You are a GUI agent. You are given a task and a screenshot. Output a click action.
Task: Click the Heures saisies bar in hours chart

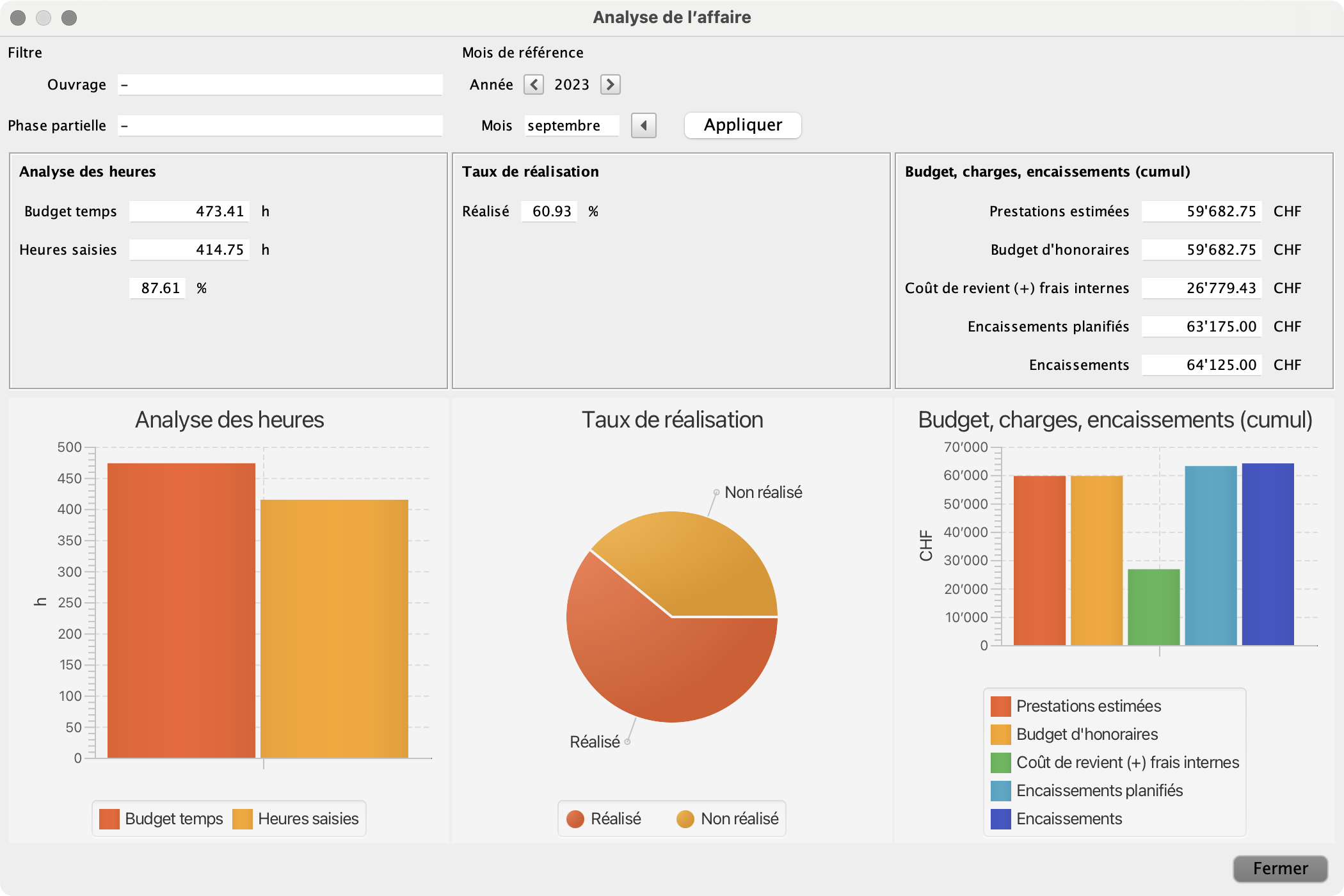pos(334,629)
